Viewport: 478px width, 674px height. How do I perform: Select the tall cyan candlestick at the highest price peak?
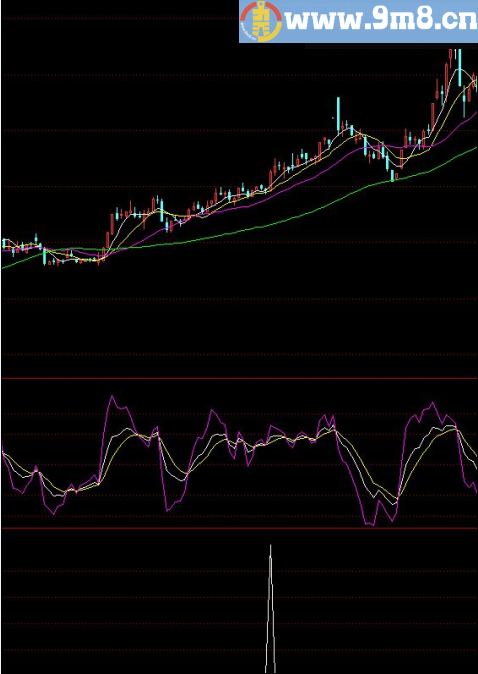click(460, 68)
